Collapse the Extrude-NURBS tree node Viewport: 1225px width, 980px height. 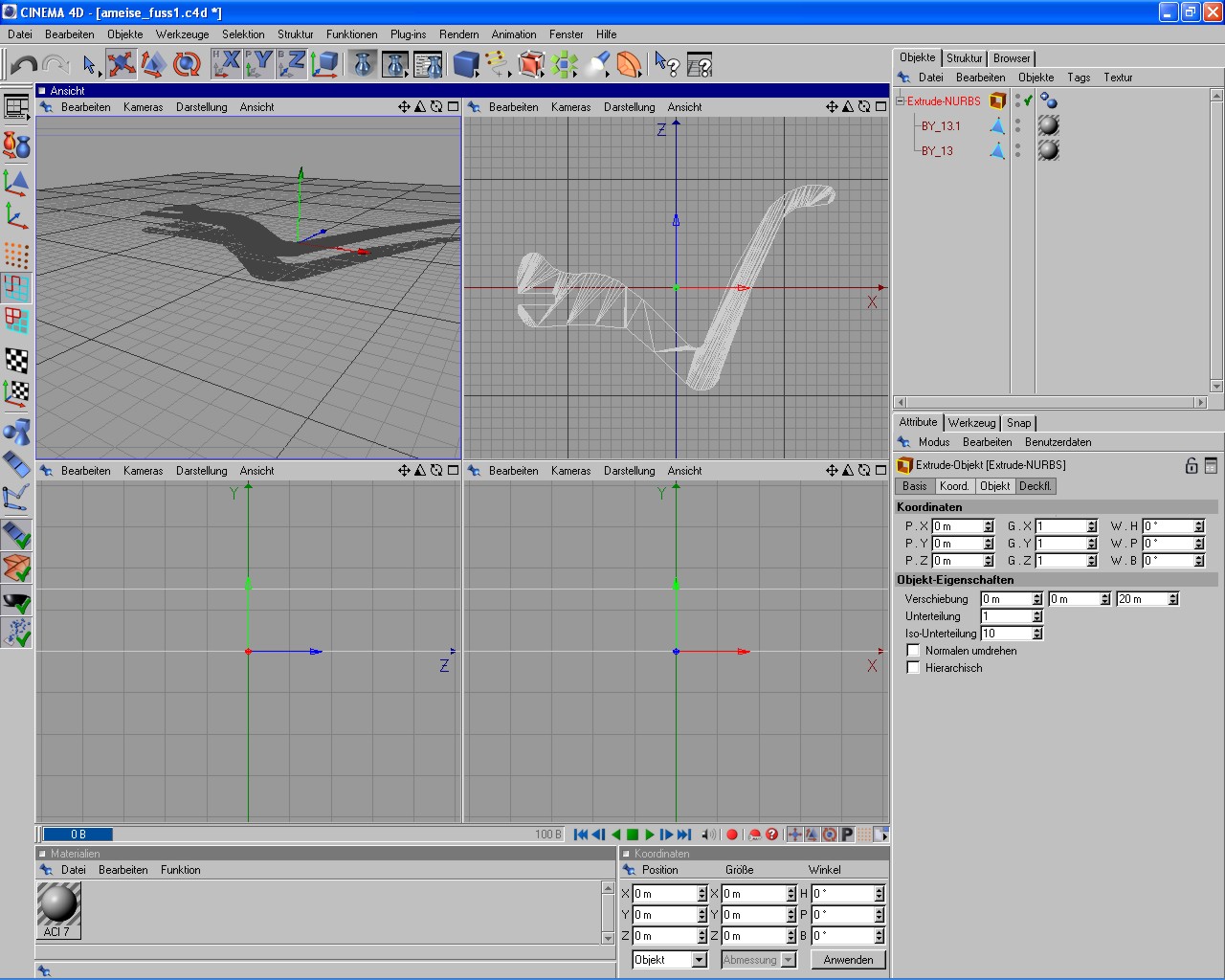(900, 100)
